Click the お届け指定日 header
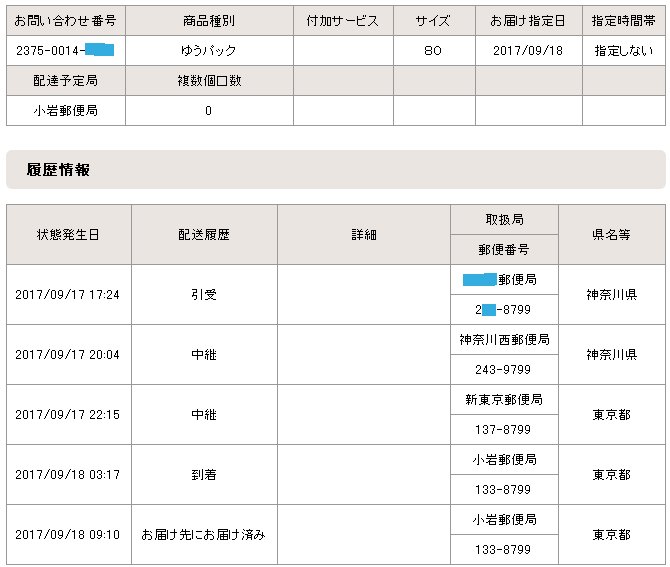 point(528,21)
